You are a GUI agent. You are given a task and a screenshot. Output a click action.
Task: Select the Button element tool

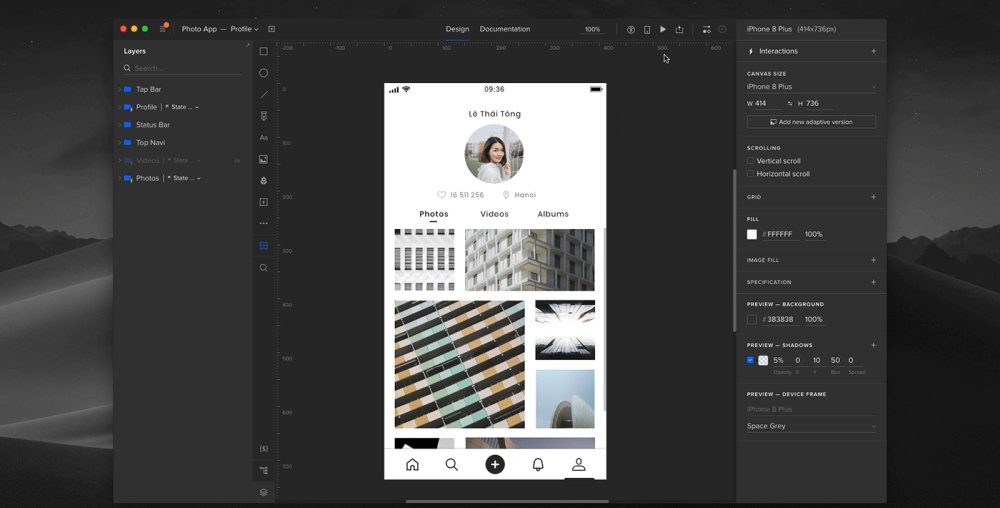263,116
